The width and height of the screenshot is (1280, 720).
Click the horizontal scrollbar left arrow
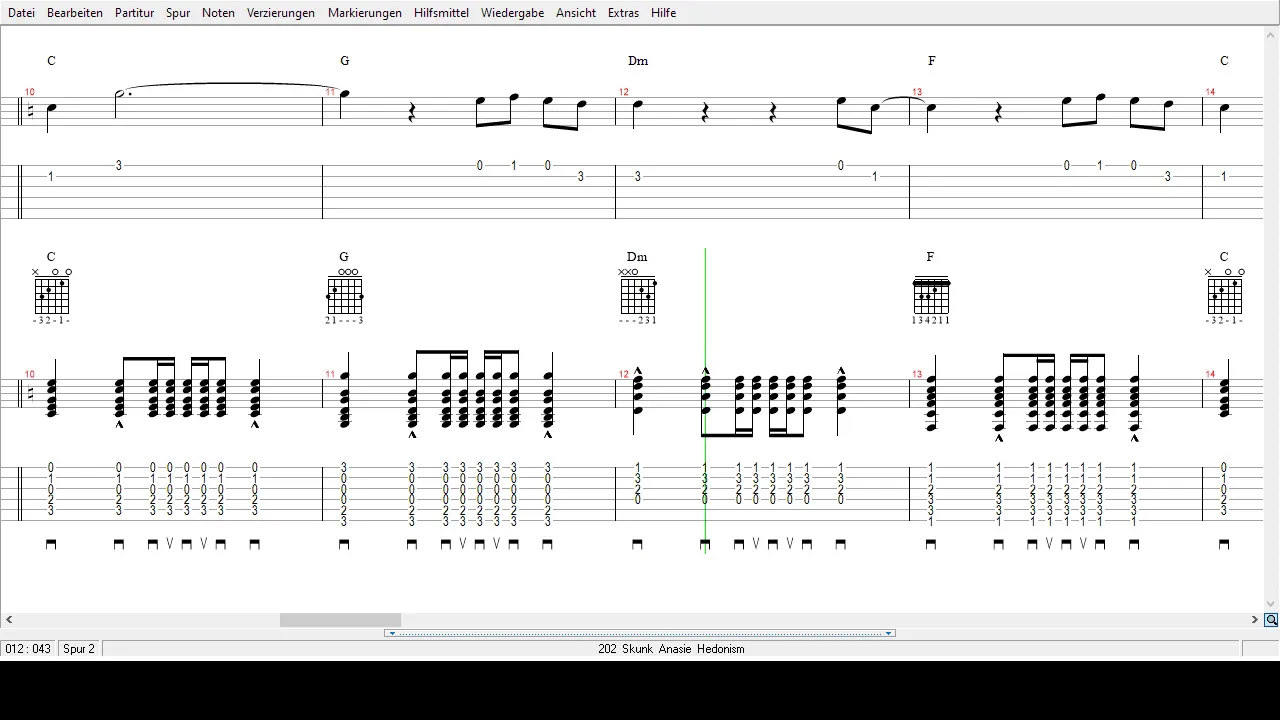pyautogui.click(x=9, y=620)
